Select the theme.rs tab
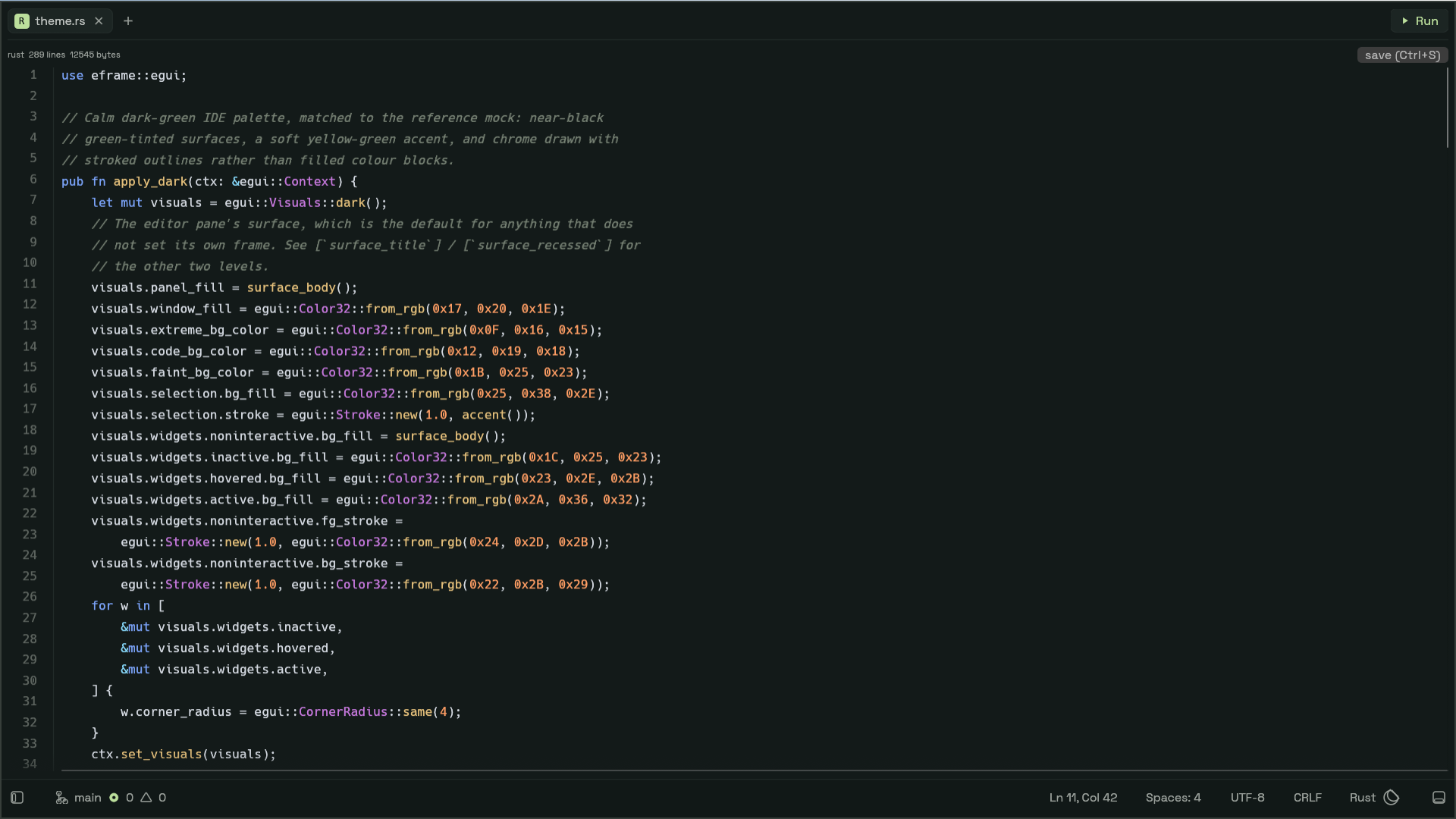This screenshot has width=1456, height=819. tap(60, 21)
